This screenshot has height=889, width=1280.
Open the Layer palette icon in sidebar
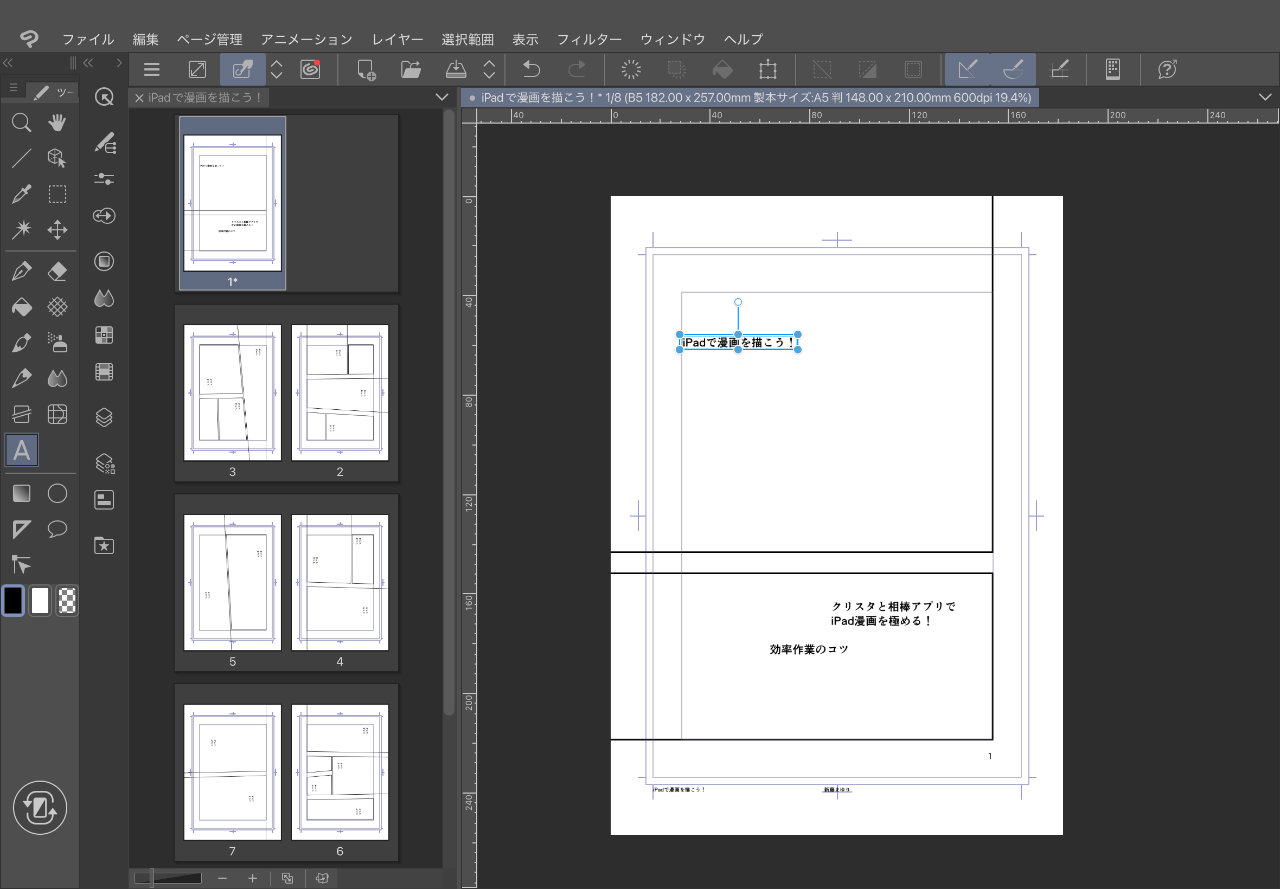click(104, 417)
